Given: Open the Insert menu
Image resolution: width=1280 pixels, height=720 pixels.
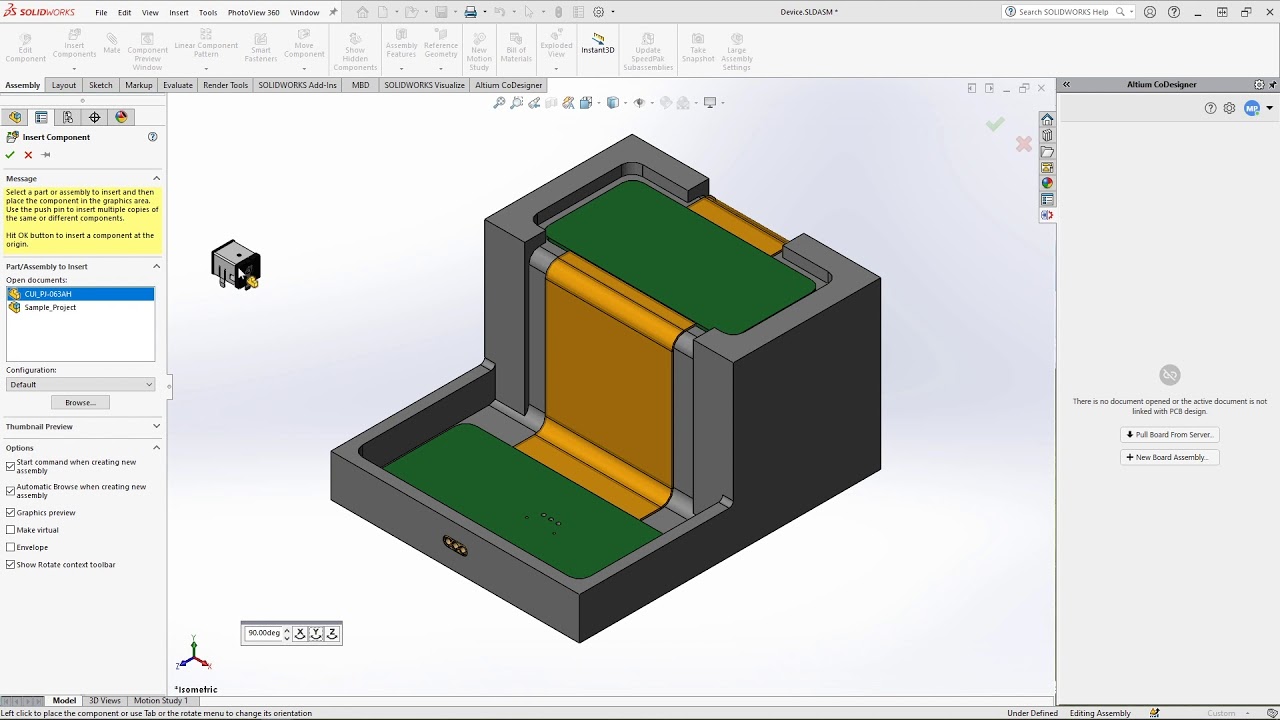Looking at the screenshot, I should coord(179,13).
